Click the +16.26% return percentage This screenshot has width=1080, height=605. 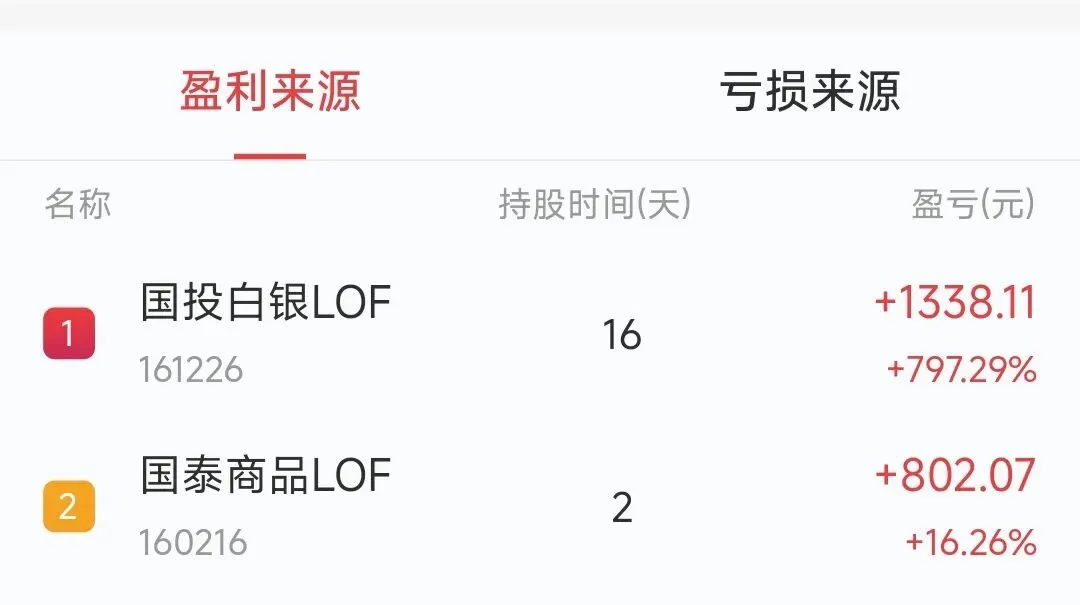pos(971,542)
